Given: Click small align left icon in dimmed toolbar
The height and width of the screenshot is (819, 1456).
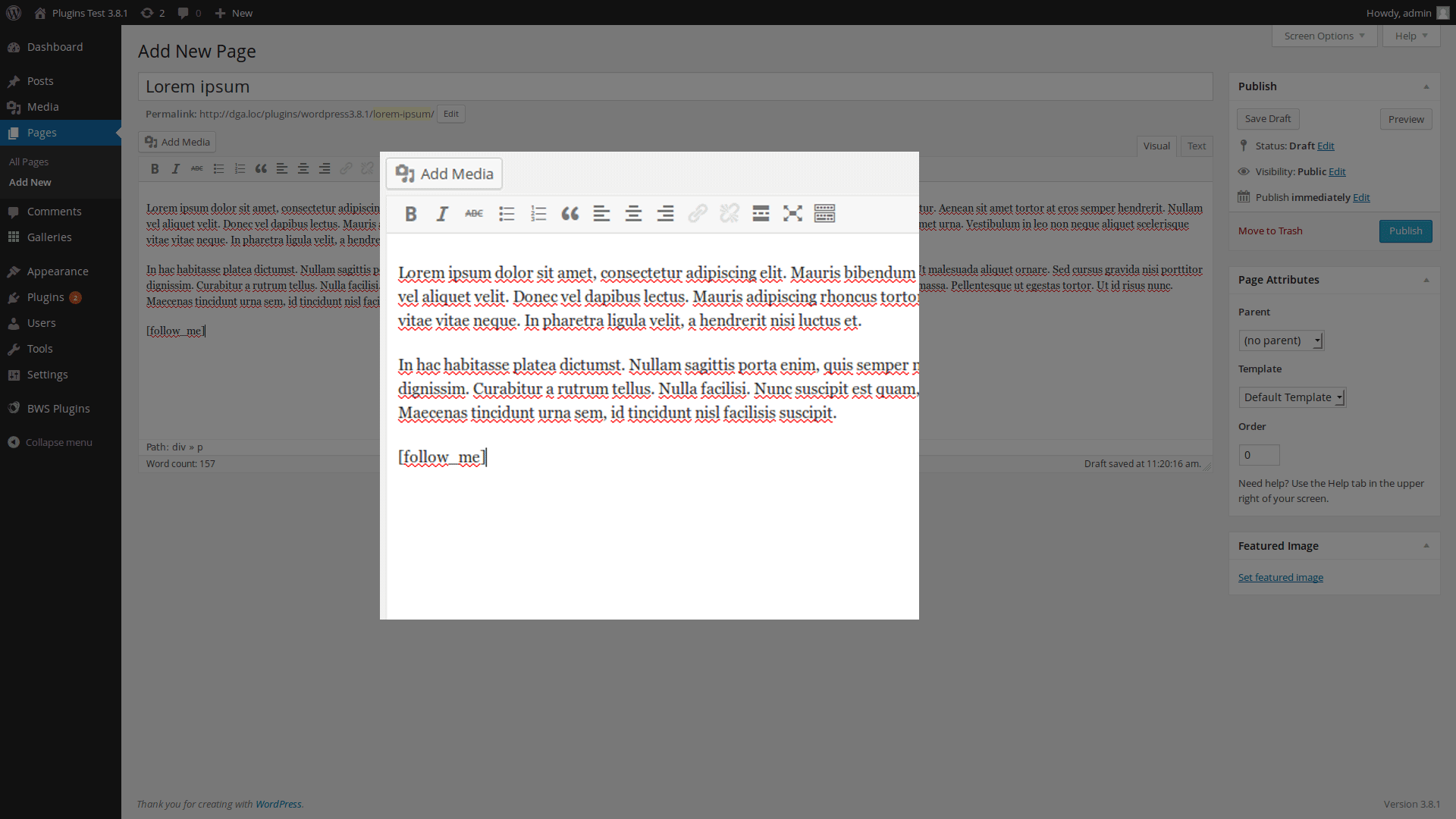Looking at the screenshot, I should pyautogui.click(x=282, y=169).
